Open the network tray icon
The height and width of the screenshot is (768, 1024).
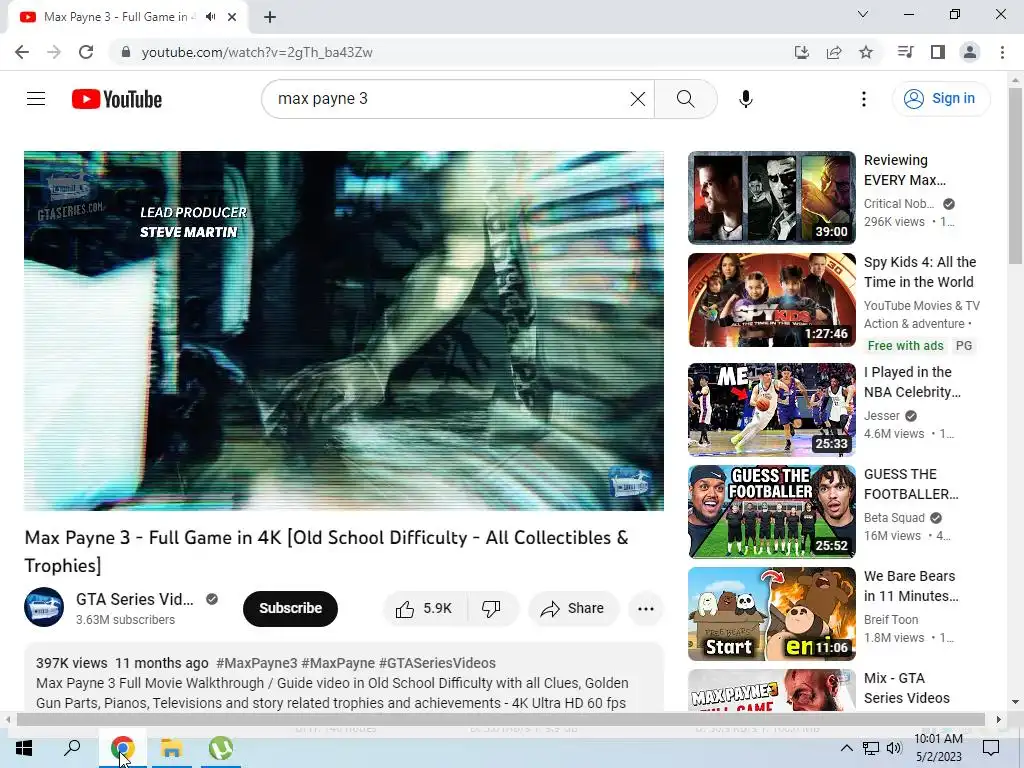(871, 748)
